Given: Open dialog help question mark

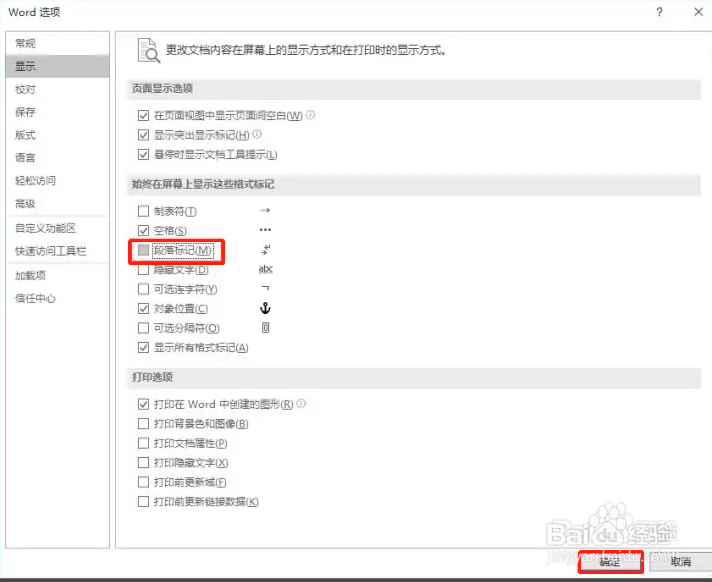Looking at the screenshot, I should [x=659, y=12].
